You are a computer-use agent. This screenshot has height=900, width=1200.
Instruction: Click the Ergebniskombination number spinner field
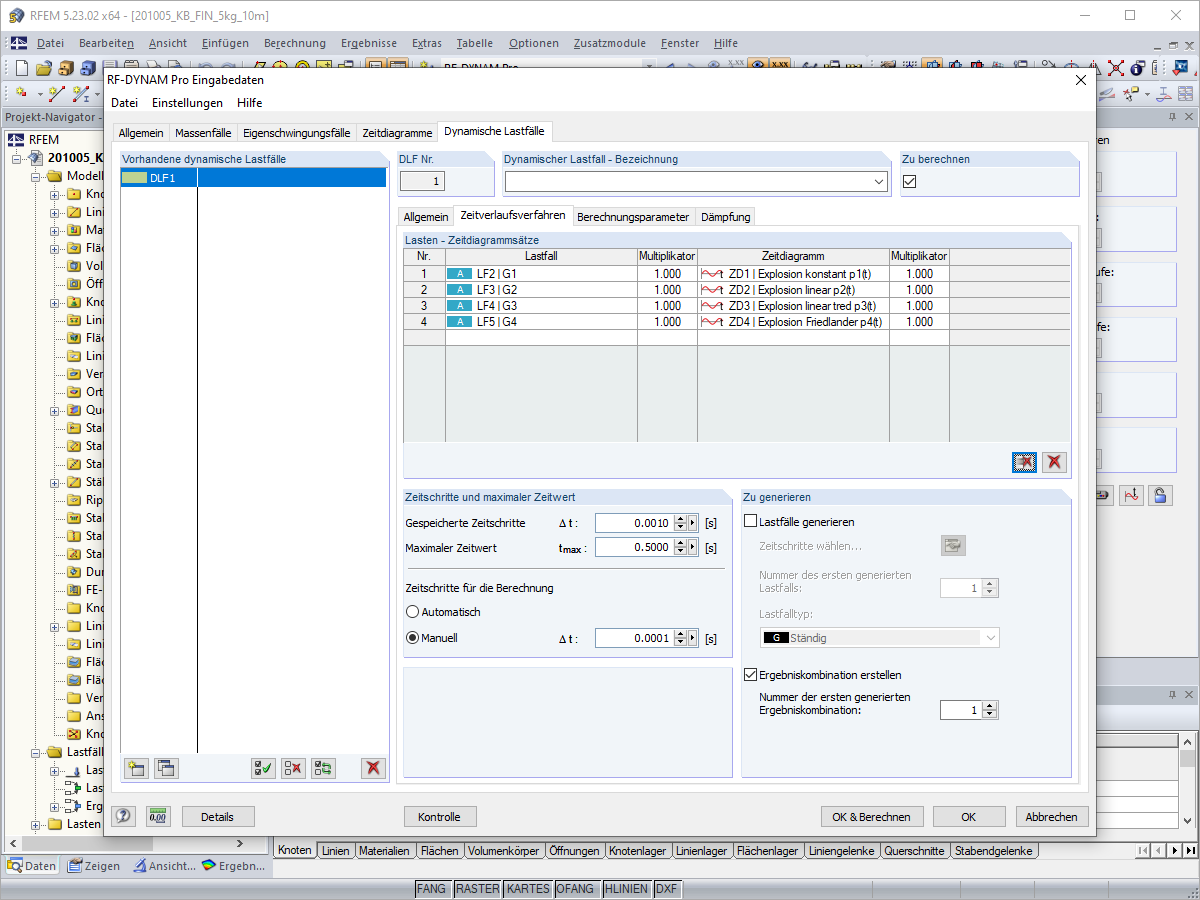(962, 709)
